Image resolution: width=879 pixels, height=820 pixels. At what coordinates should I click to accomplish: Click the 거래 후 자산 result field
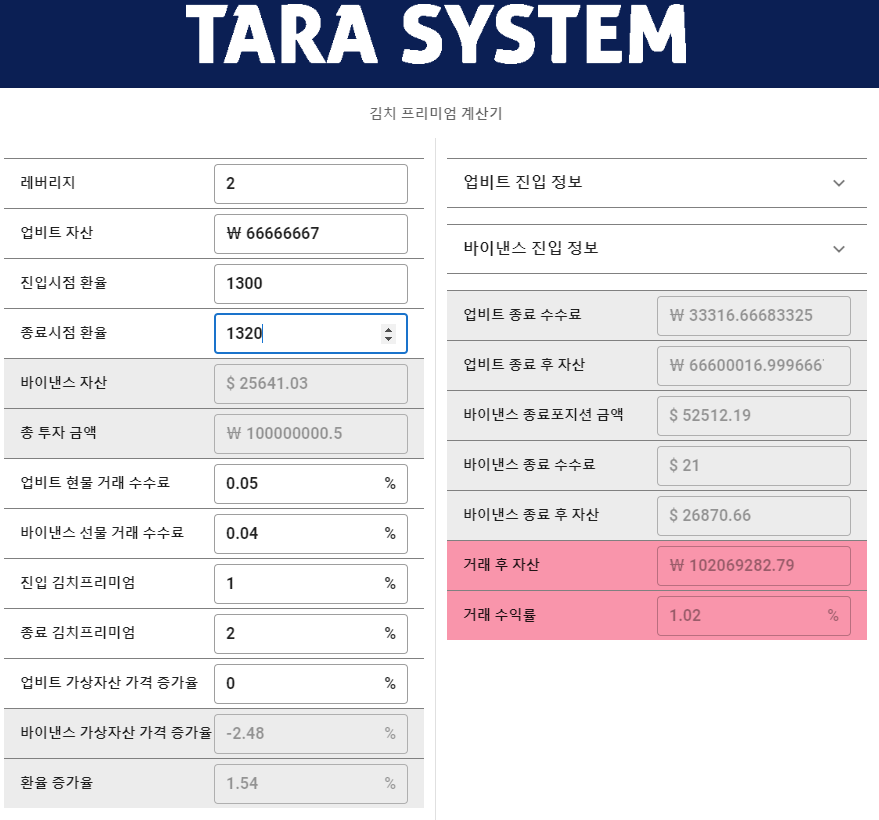tap(753, 566)
